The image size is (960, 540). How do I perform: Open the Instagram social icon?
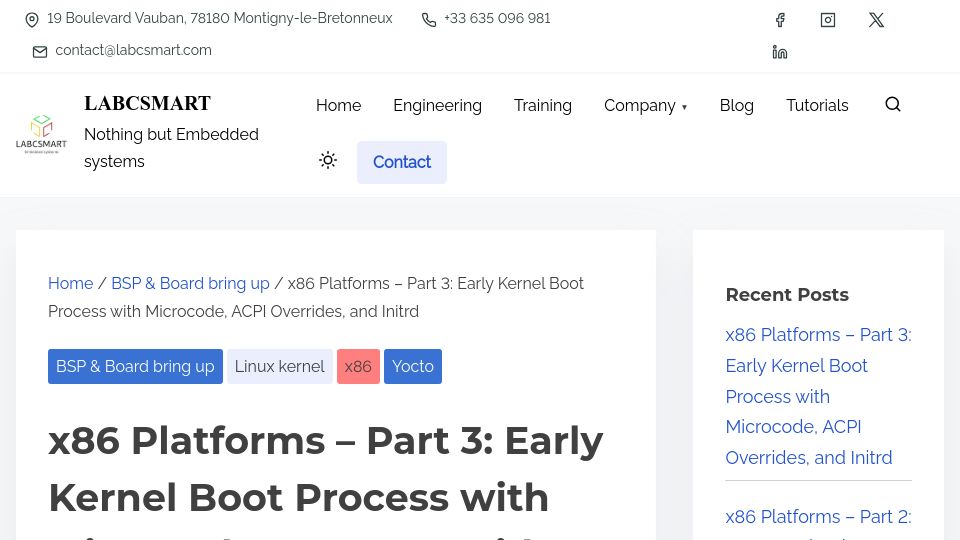828,20
